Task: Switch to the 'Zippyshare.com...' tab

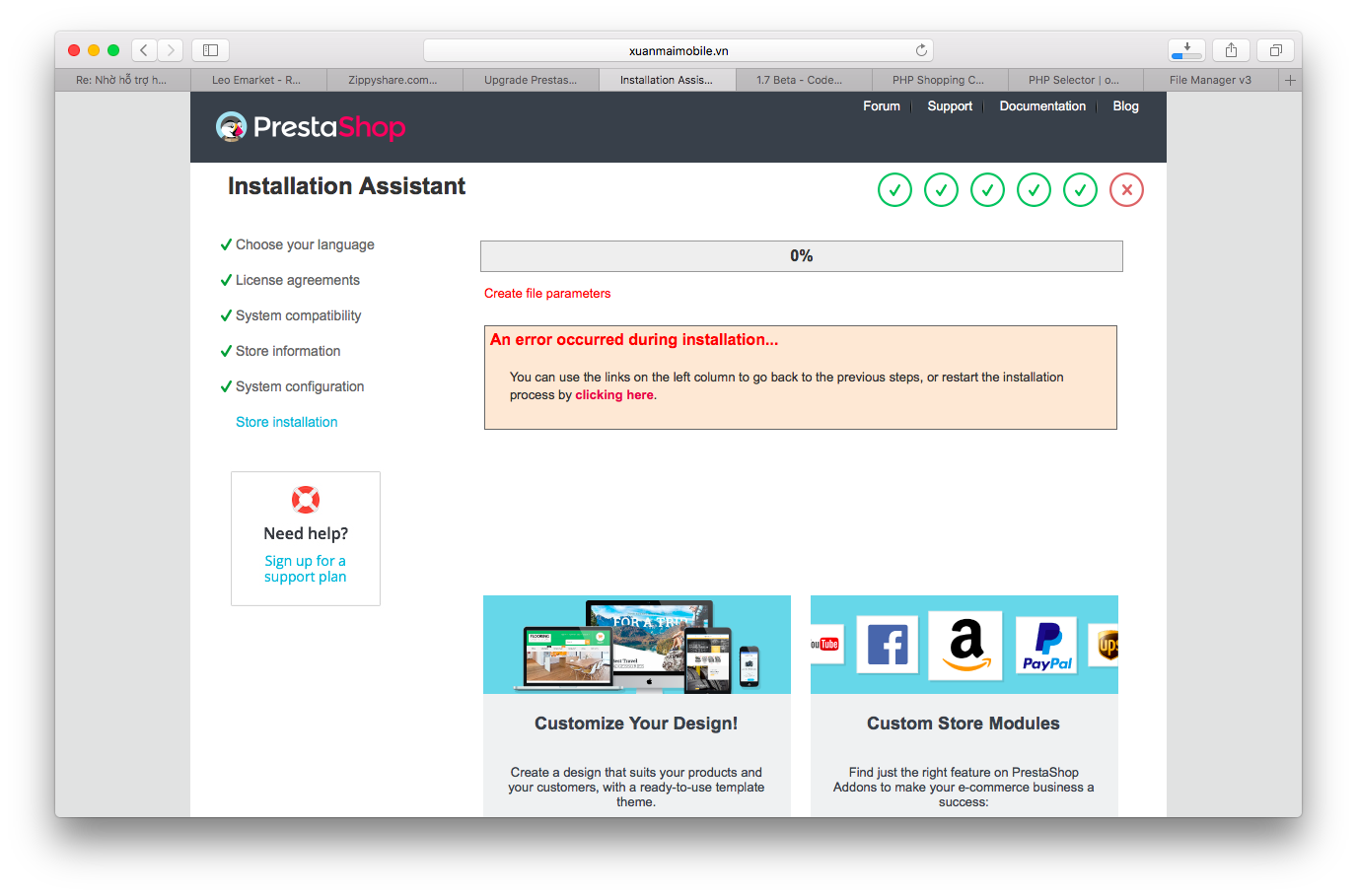Action: 393,80
